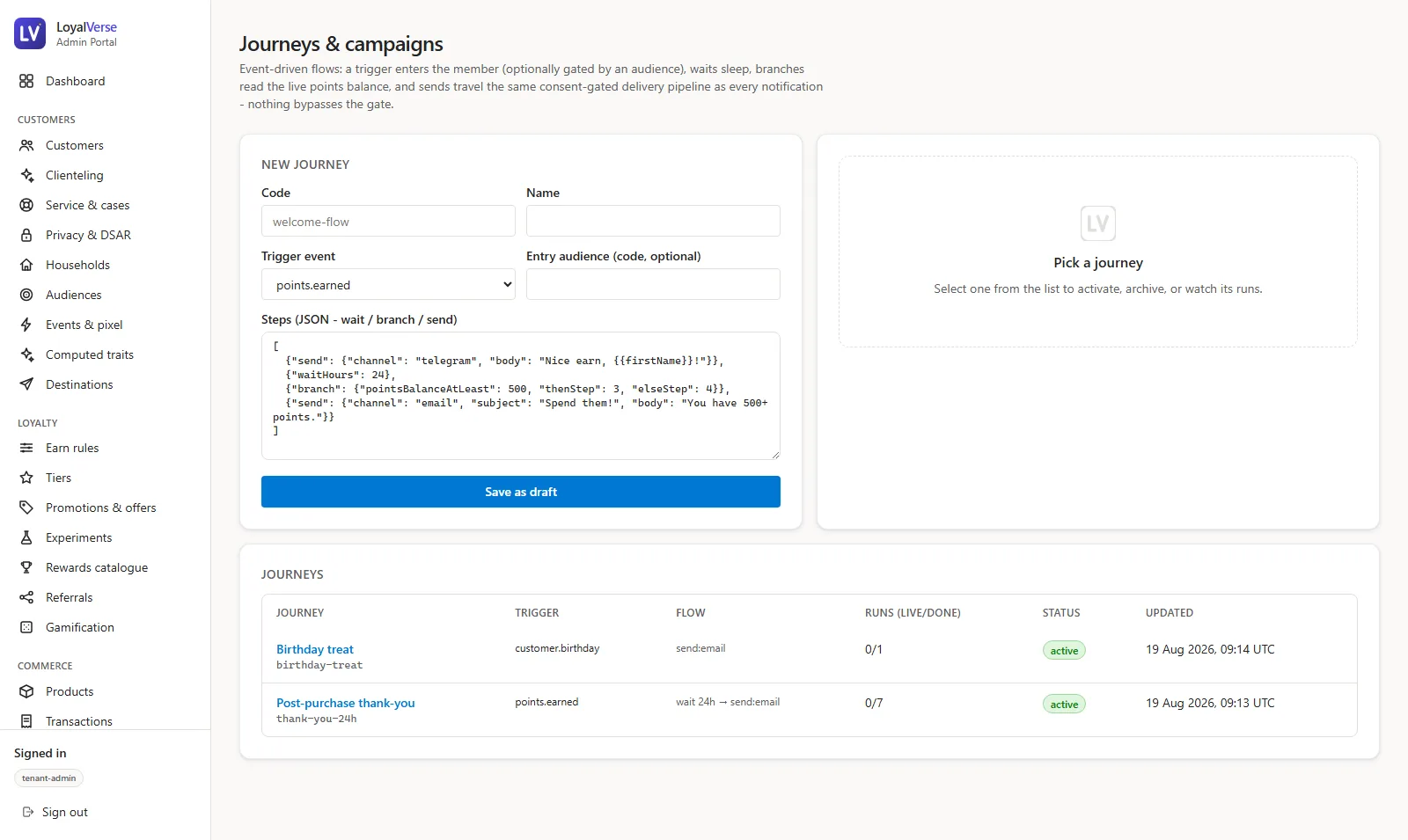The width and height of the screenshot is (1408, 840).
Task: Click the customer.birthday trigger cell
Action: pyautogui.click(x=557, y=648)
